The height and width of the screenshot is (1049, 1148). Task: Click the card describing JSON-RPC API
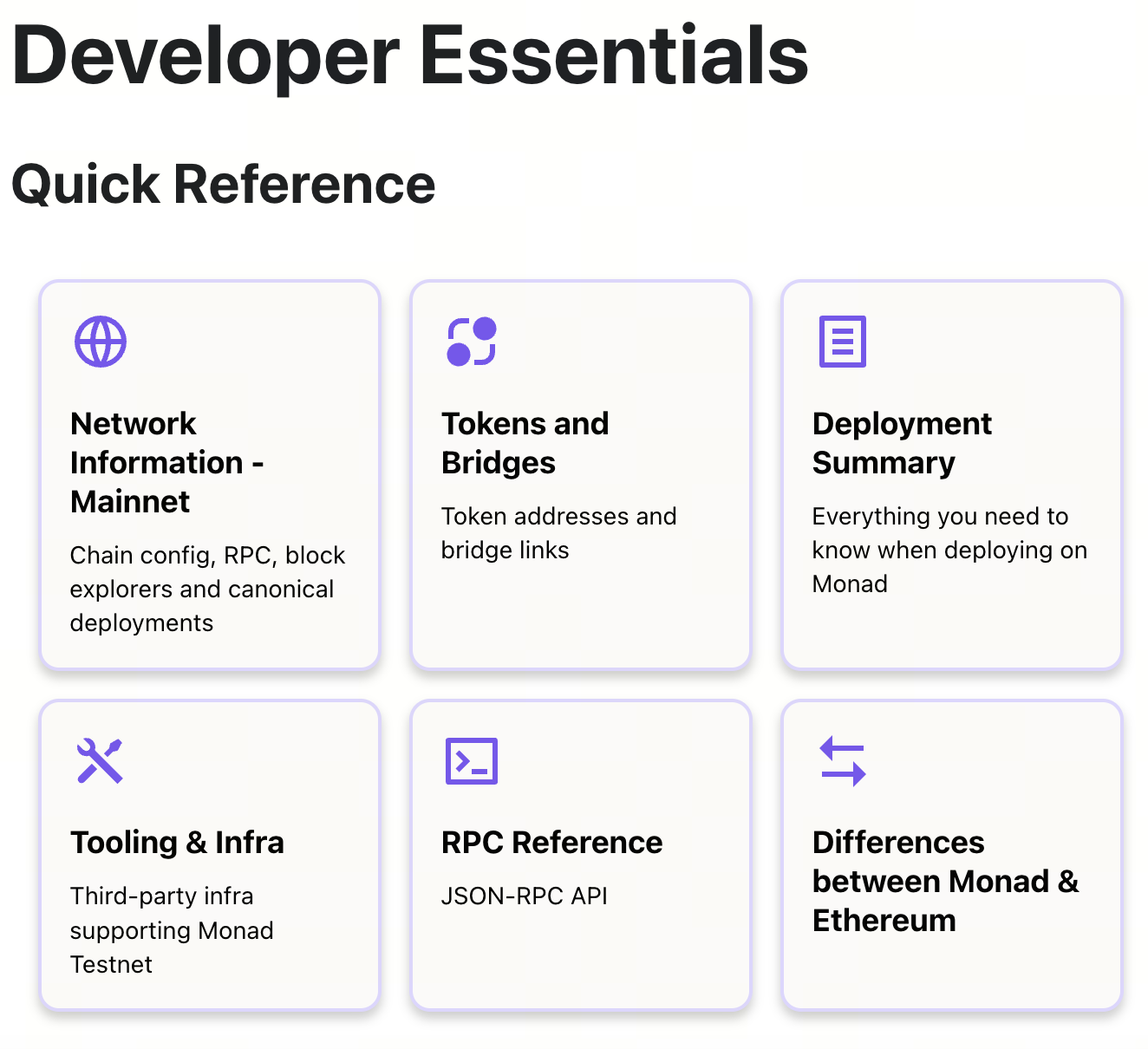(x=580, y=854)
